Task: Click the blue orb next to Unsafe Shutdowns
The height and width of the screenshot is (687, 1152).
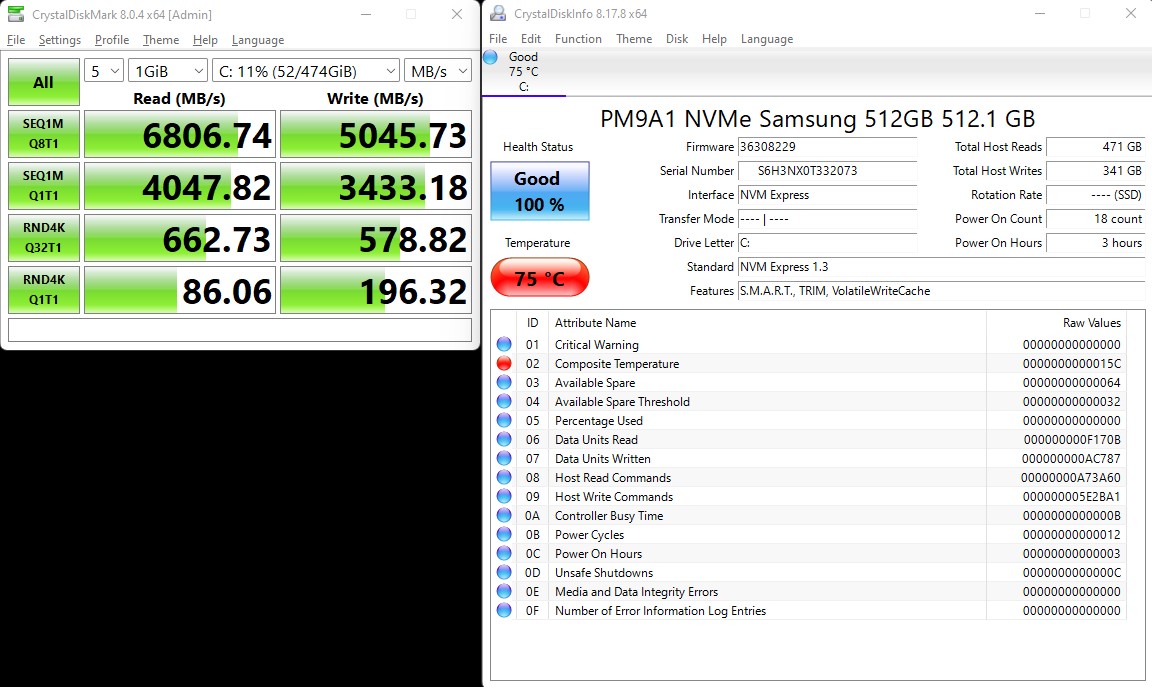Action: [504, 573]
